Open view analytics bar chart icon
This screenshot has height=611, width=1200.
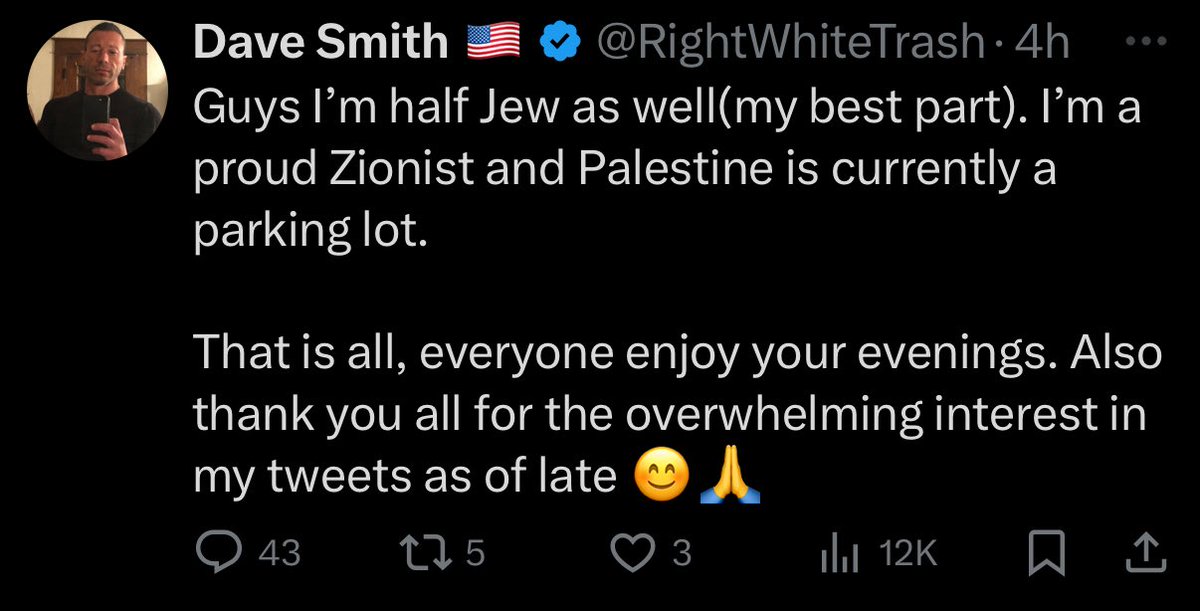point(835,553)
